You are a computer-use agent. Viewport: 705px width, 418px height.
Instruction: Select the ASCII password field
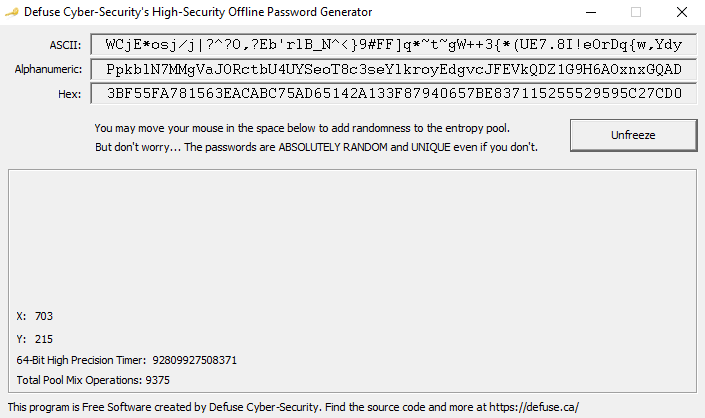tap(393, 44)
